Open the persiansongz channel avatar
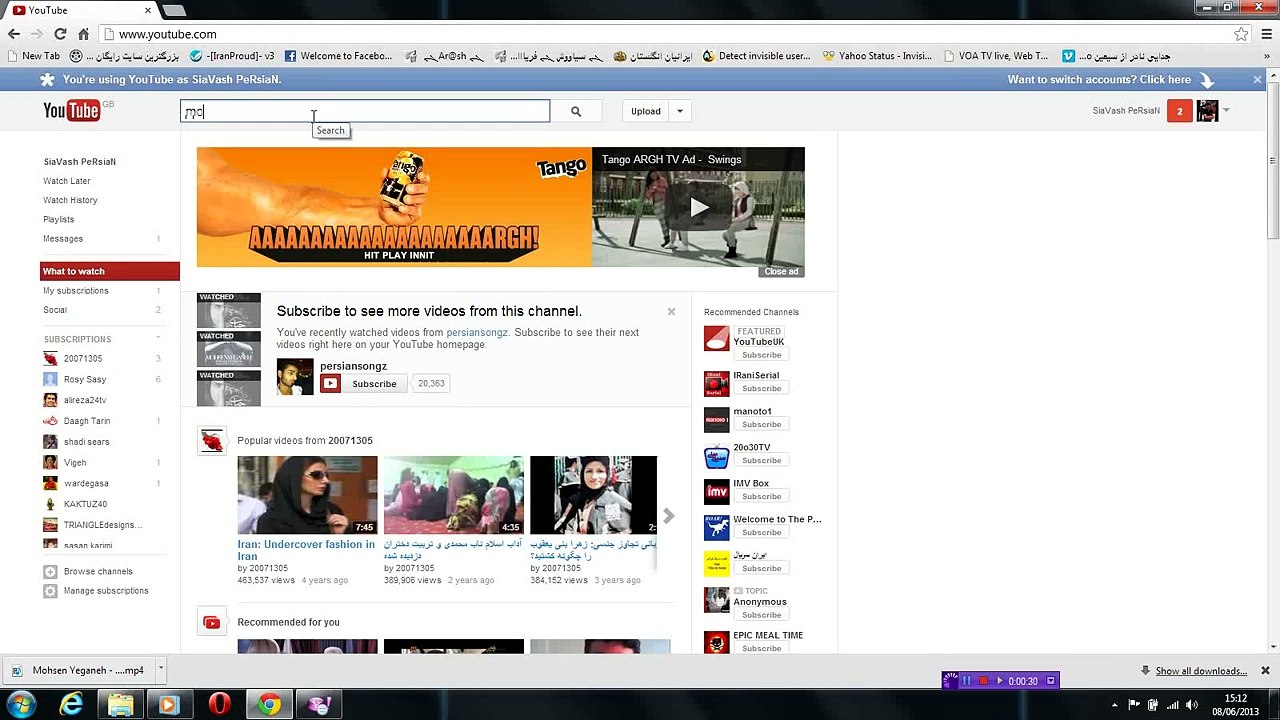Viewport: 1280px width, 720px height. tap(295, 376)
